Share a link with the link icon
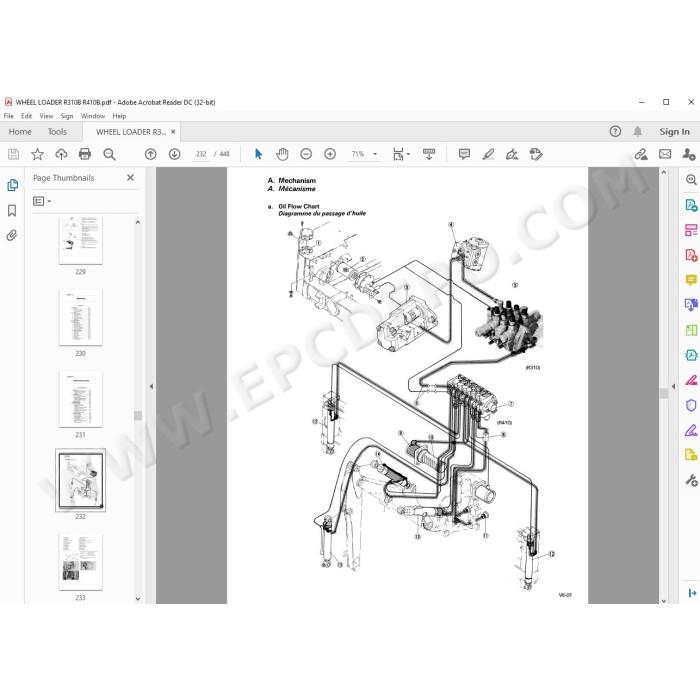Viewport: 700px width, 700px height. (x=641, y=154)
